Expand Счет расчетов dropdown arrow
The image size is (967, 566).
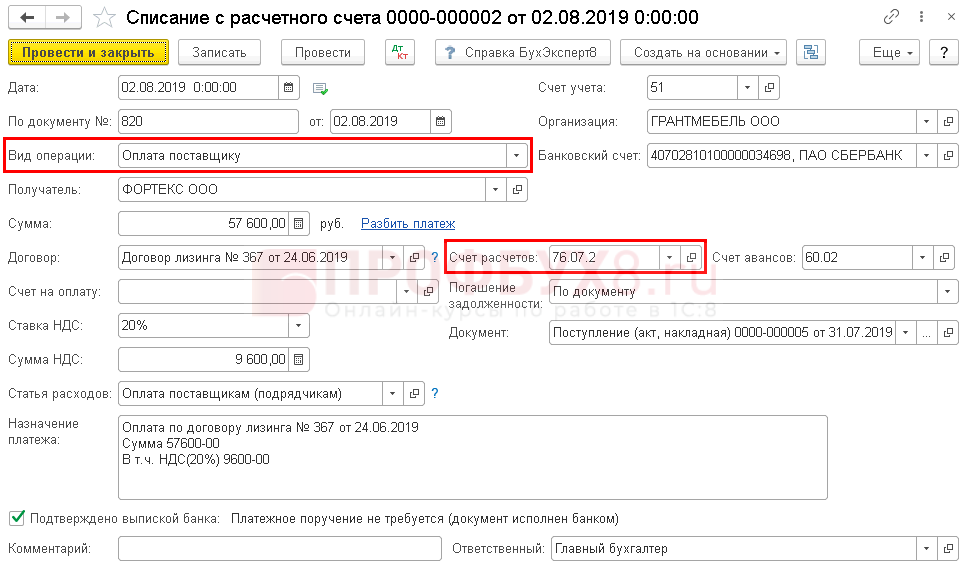[x=669, y=257]
